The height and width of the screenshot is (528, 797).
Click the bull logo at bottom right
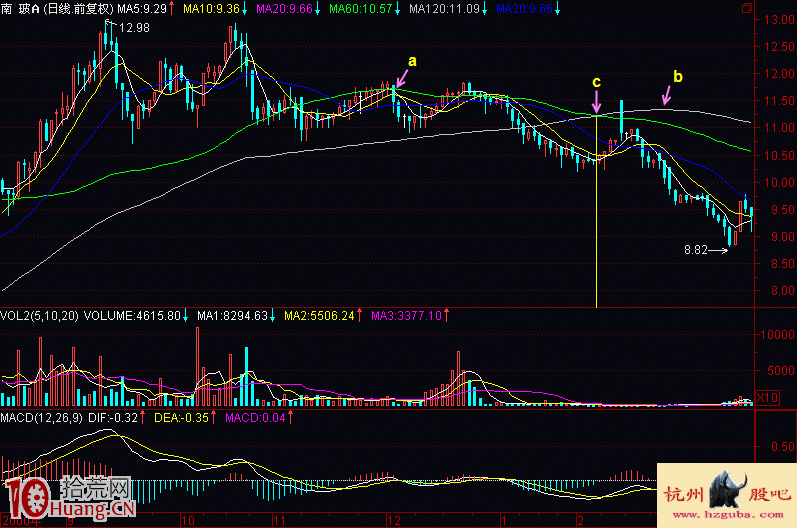(727, 494)
